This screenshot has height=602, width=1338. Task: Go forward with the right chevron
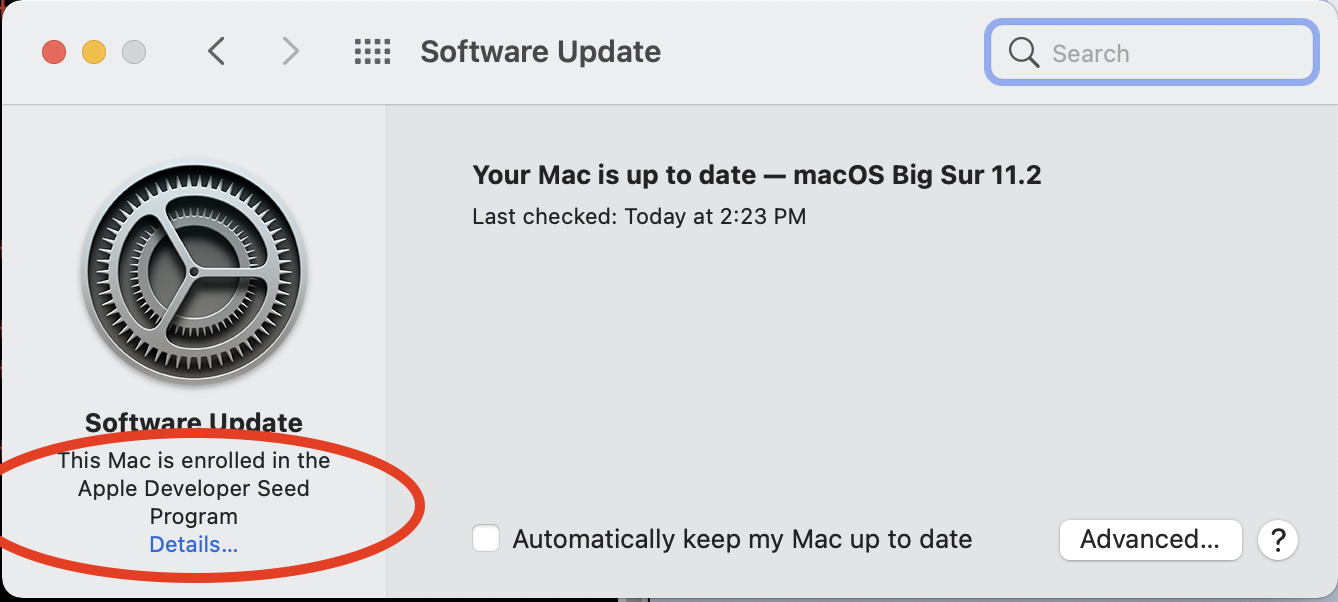[x=290, y=51]
